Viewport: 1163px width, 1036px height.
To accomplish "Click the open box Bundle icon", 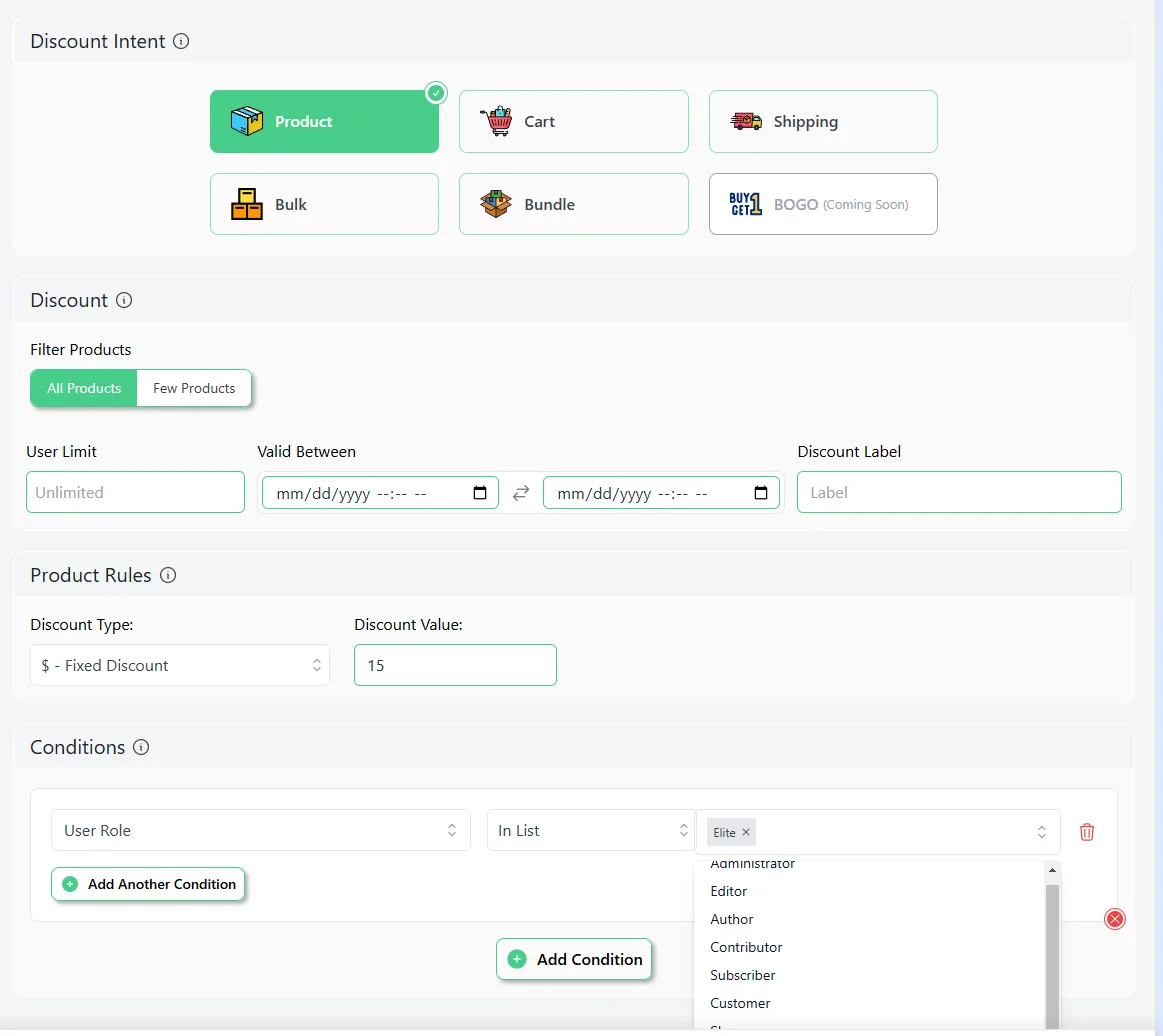I will click(x=495, y=204).
